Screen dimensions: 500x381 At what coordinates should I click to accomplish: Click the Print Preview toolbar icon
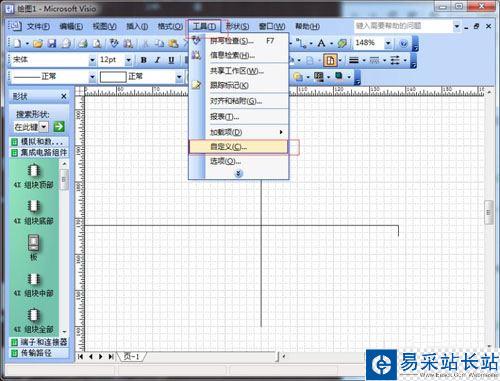pos(97,43)
